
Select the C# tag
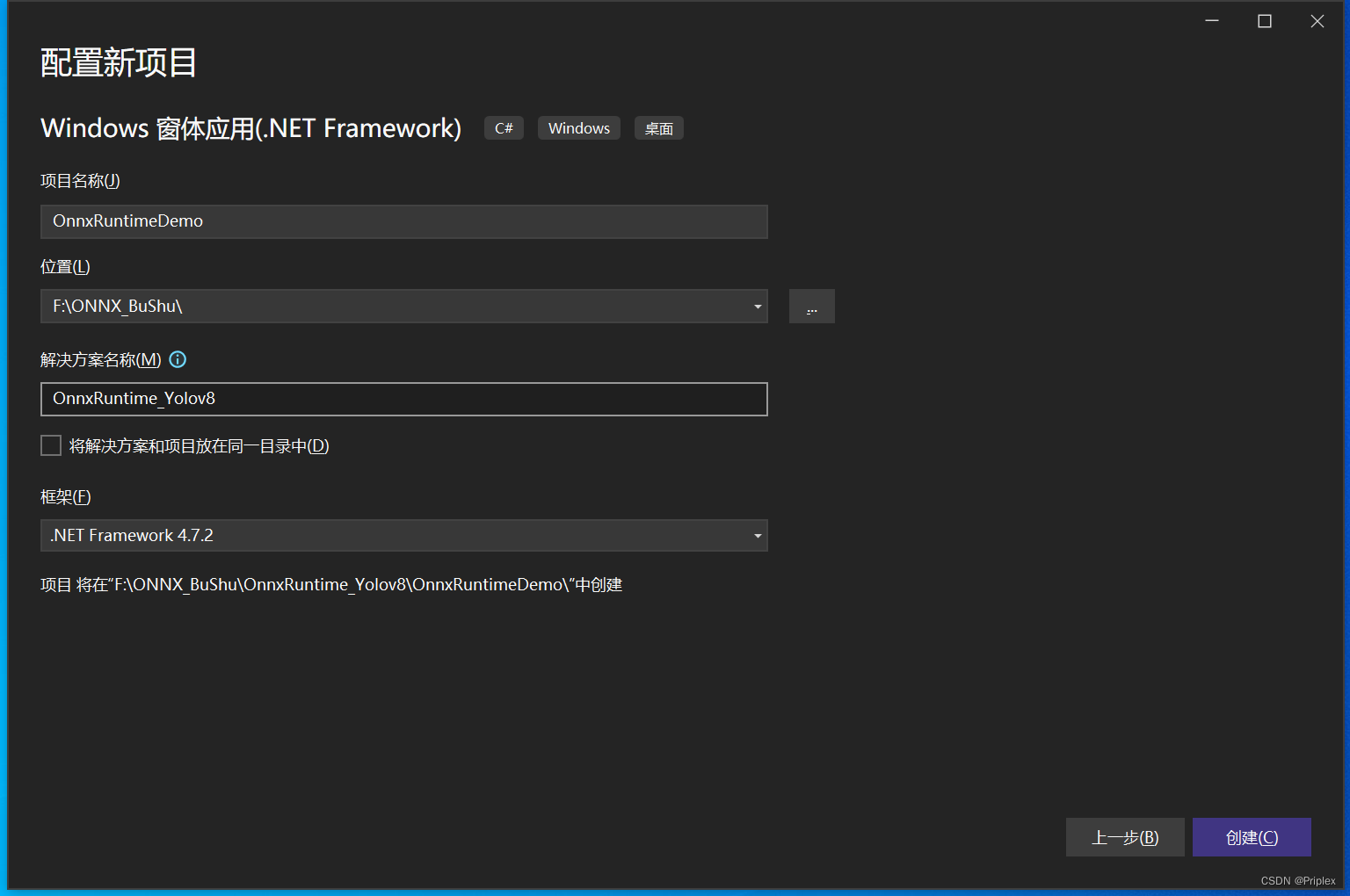click(x=504, y=128)
